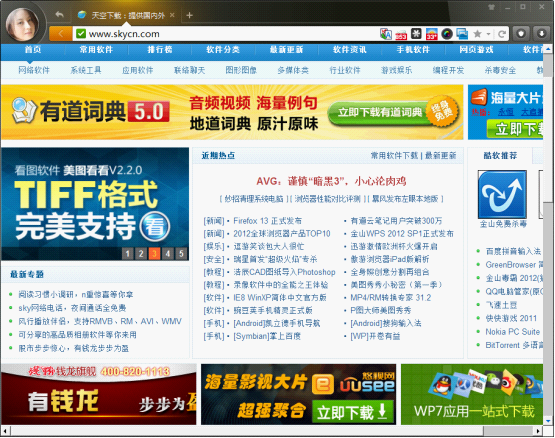555x438 pixels.
Task: Click the black asterisk extension icon
Action: (416, 34)
